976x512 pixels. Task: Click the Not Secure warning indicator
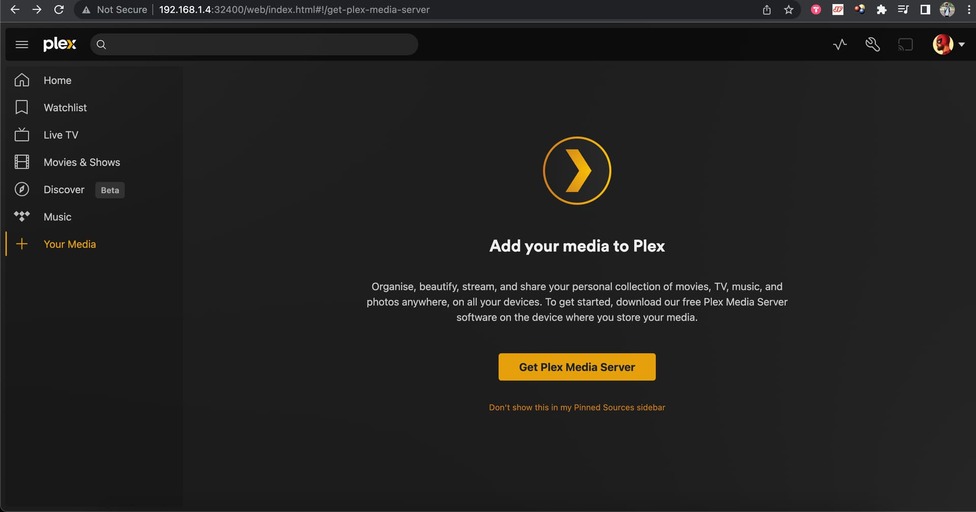pos(115,10)
